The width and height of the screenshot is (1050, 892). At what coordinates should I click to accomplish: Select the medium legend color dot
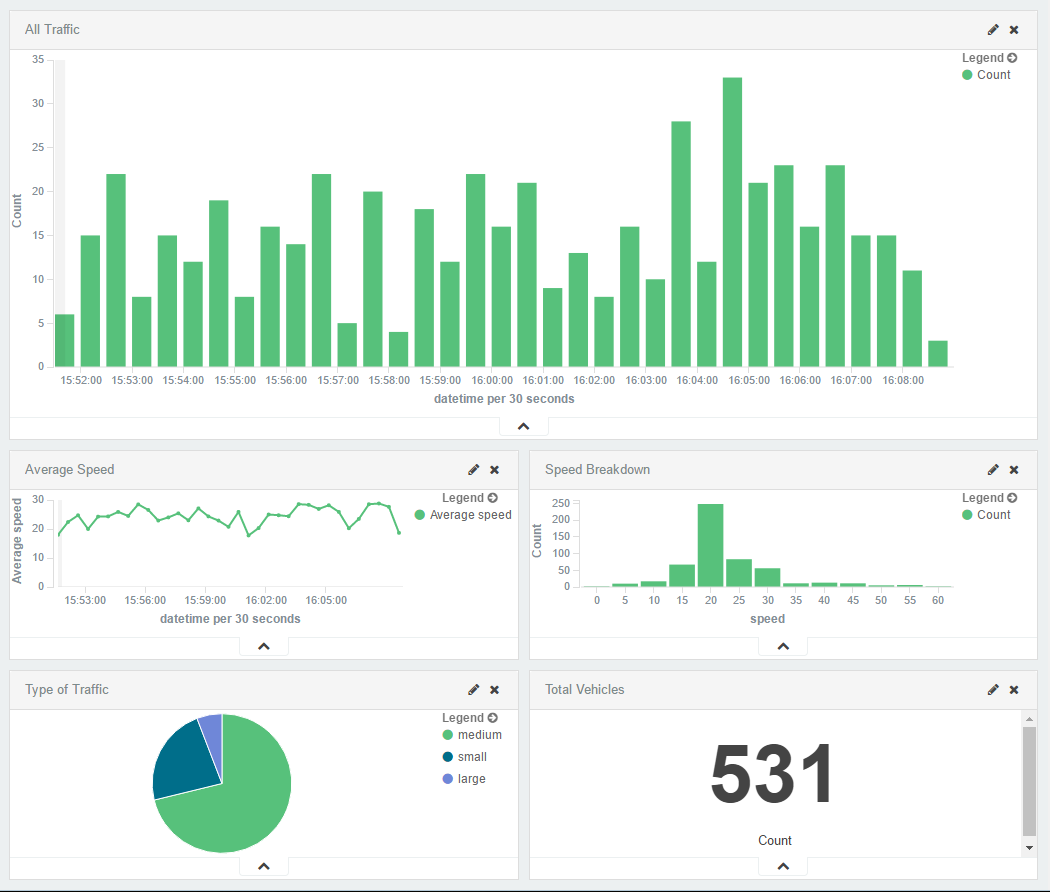coord(448,735)
